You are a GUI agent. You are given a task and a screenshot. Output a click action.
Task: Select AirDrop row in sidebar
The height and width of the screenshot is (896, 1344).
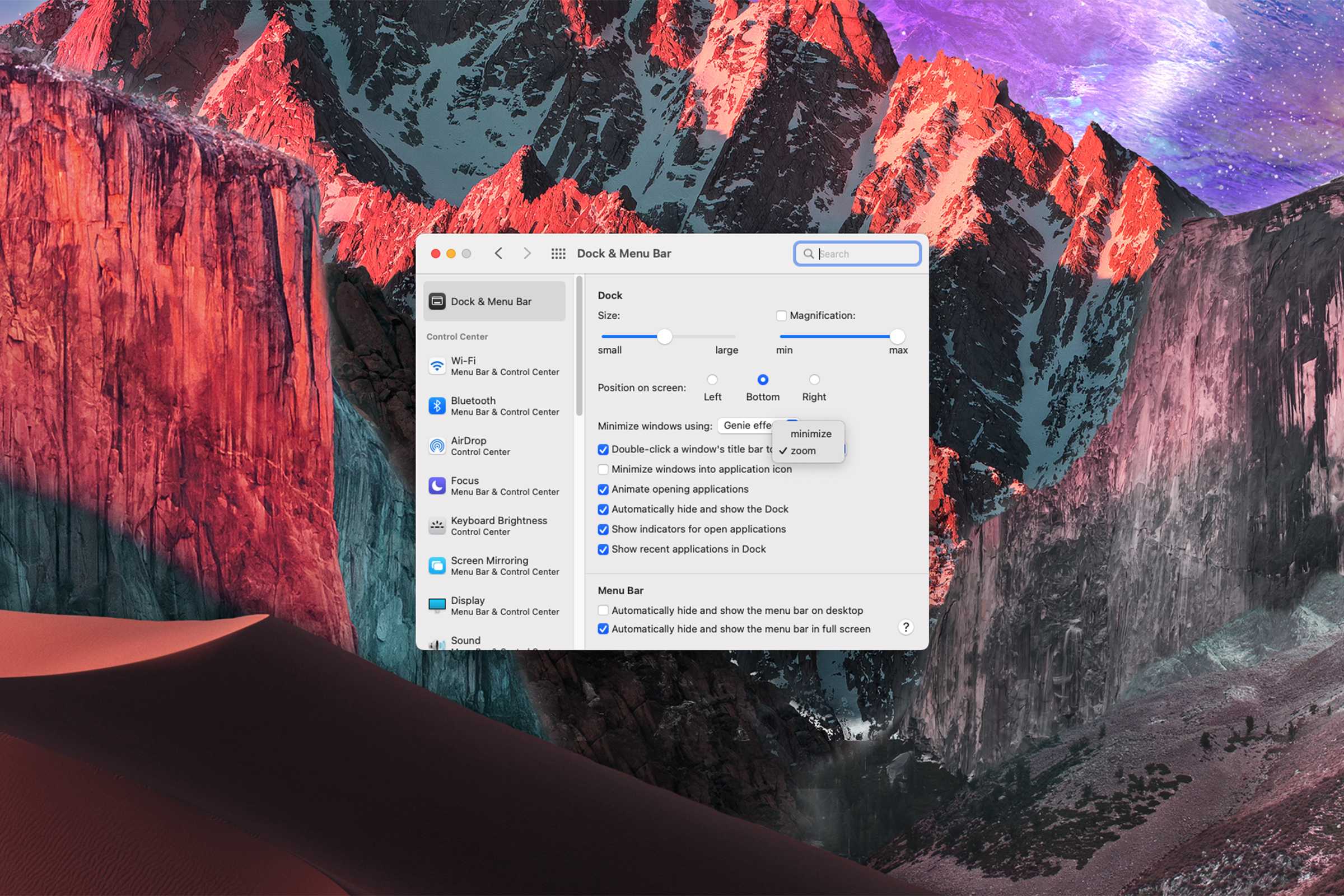click(x=495, y=446)
